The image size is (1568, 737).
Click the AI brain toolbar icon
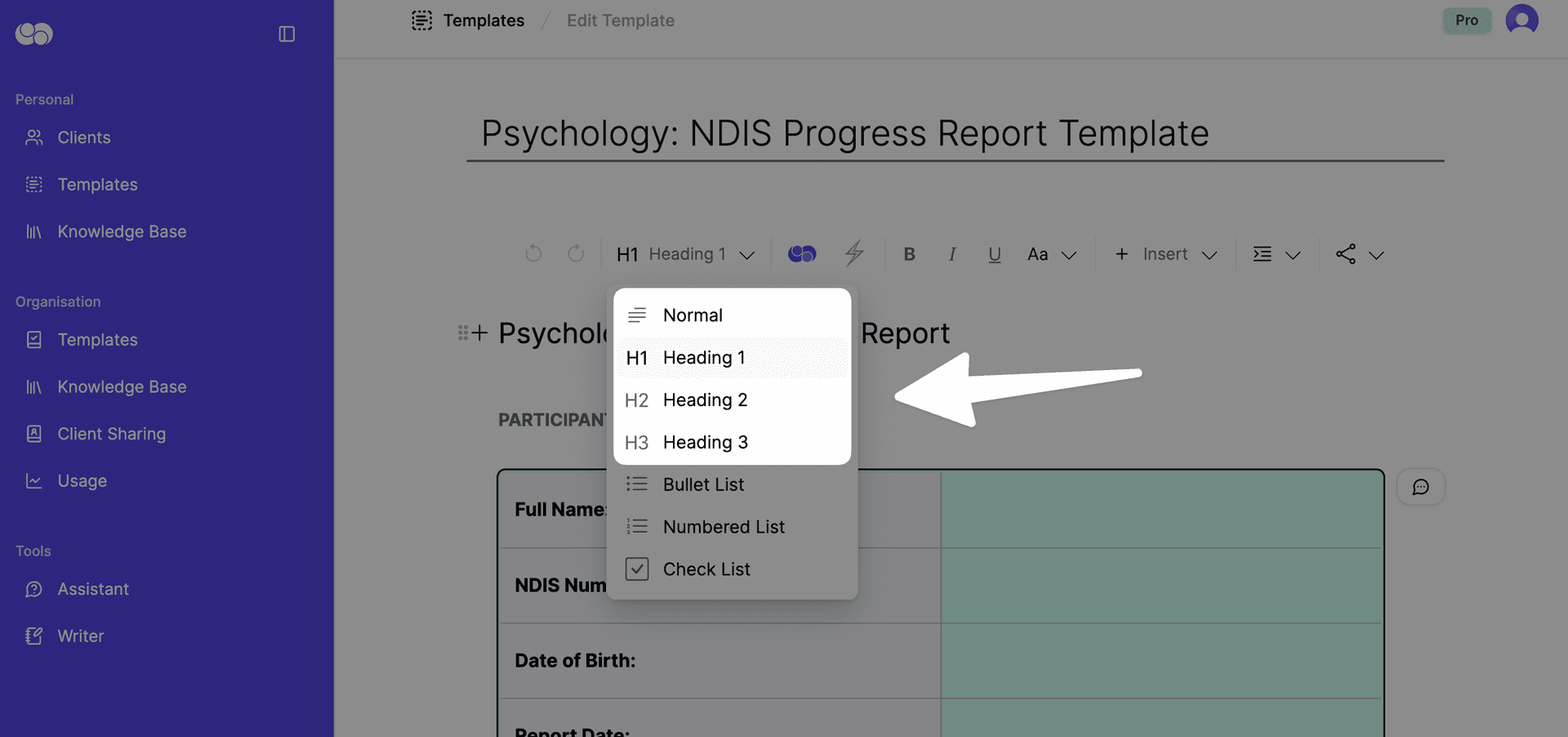click(x=801, y=254)
